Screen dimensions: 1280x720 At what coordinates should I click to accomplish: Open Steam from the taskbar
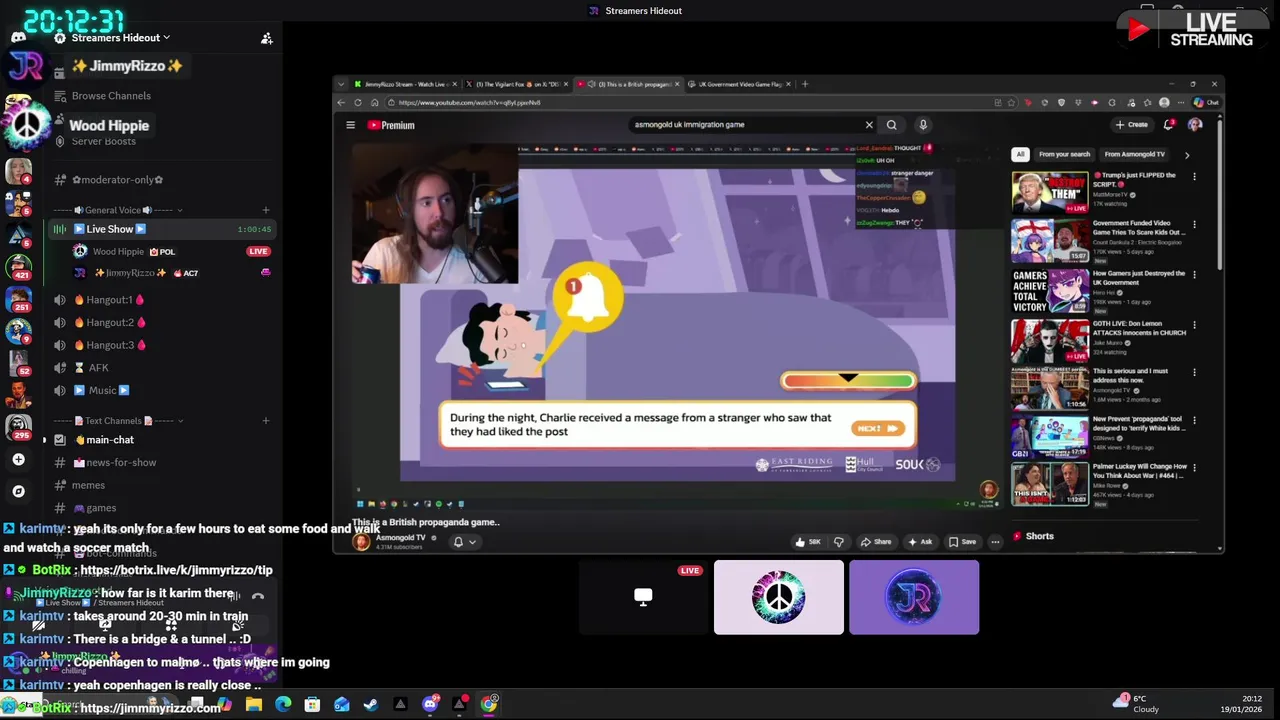pyautogui.click(x=370, y=704)
